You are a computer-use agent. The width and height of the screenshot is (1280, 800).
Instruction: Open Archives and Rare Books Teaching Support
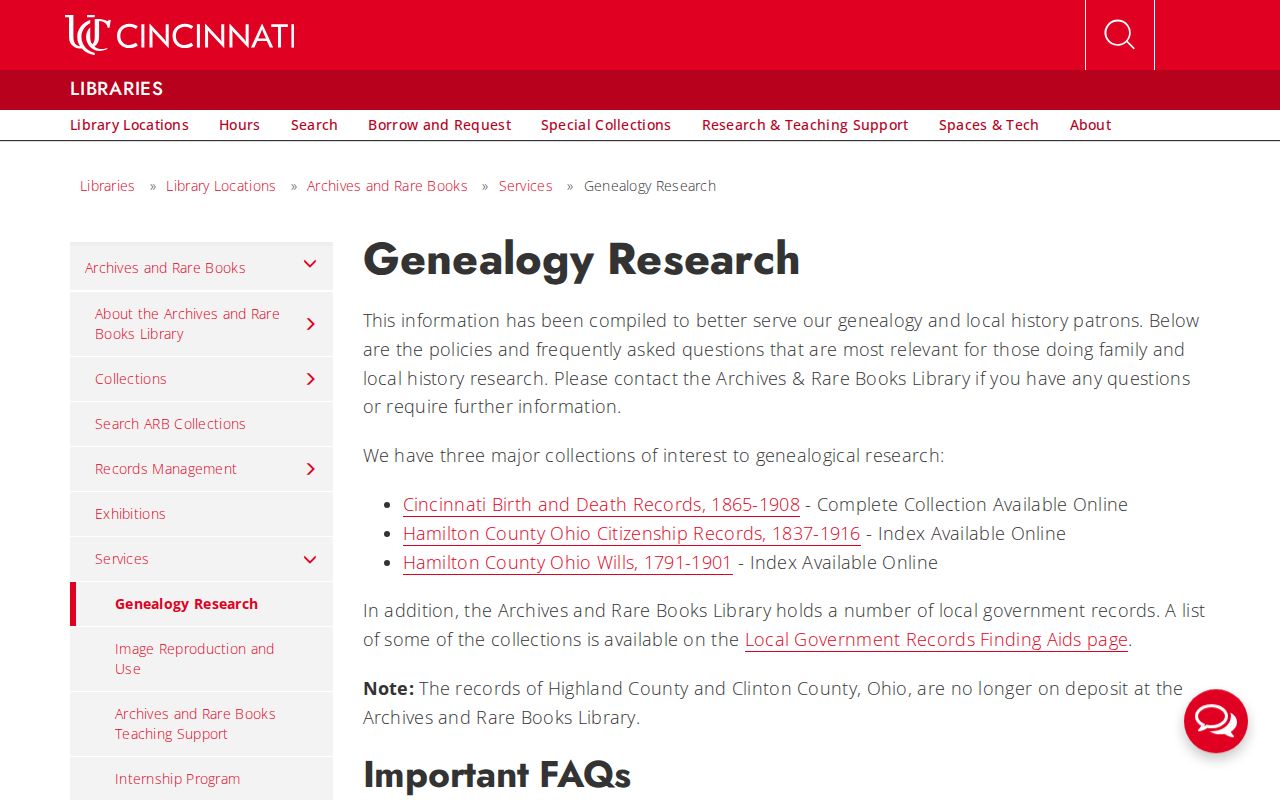click(195, 724)
